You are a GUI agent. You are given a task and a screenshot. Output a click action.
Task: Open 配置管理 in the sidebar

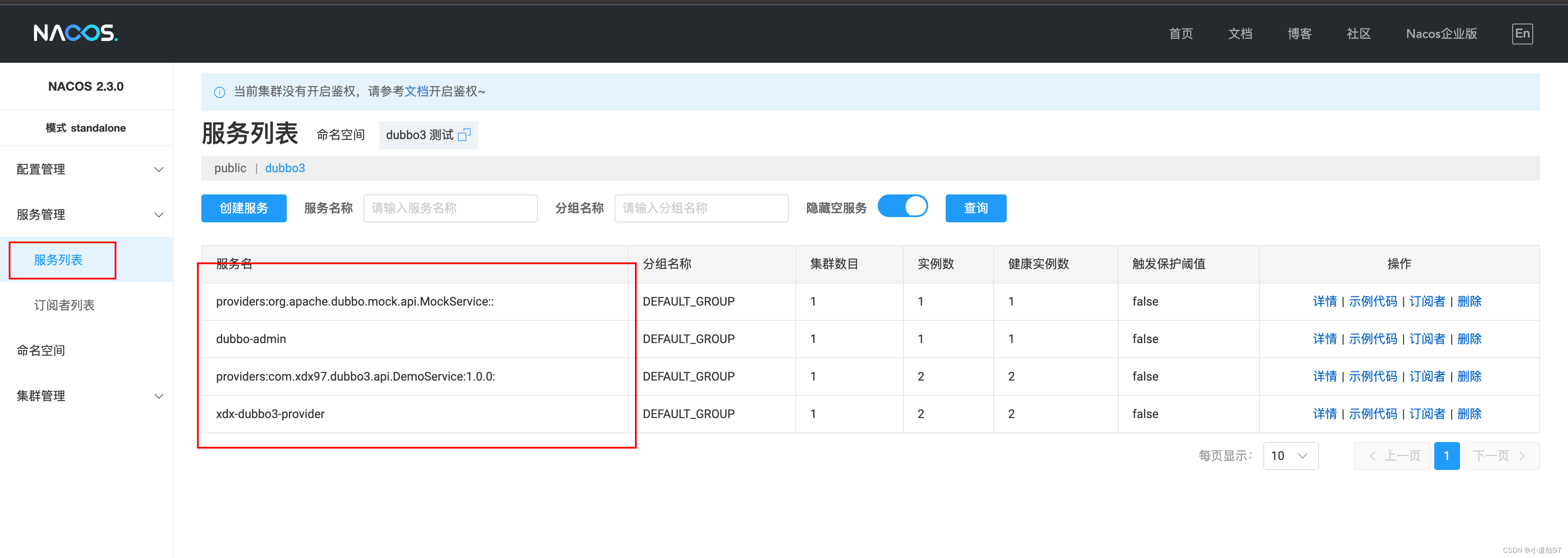[x=41, y=169]
